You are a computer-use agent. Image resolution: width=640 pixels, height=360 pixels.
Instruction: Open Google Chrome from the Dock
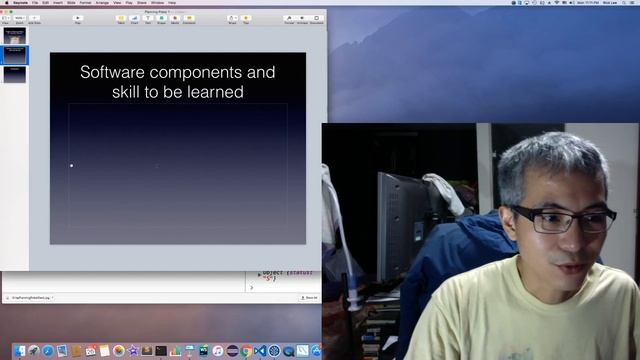tap(246, 351)
